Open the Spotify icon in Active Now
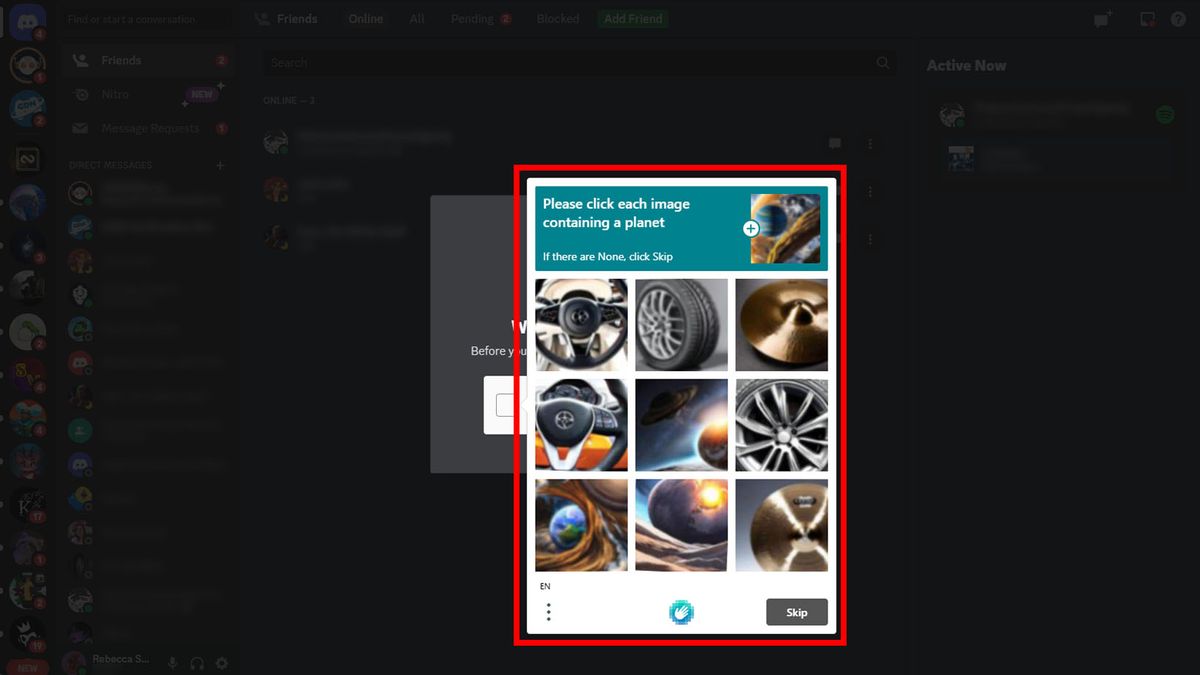Screen dimensions: 1200x675 click(x=1164, y=114)
